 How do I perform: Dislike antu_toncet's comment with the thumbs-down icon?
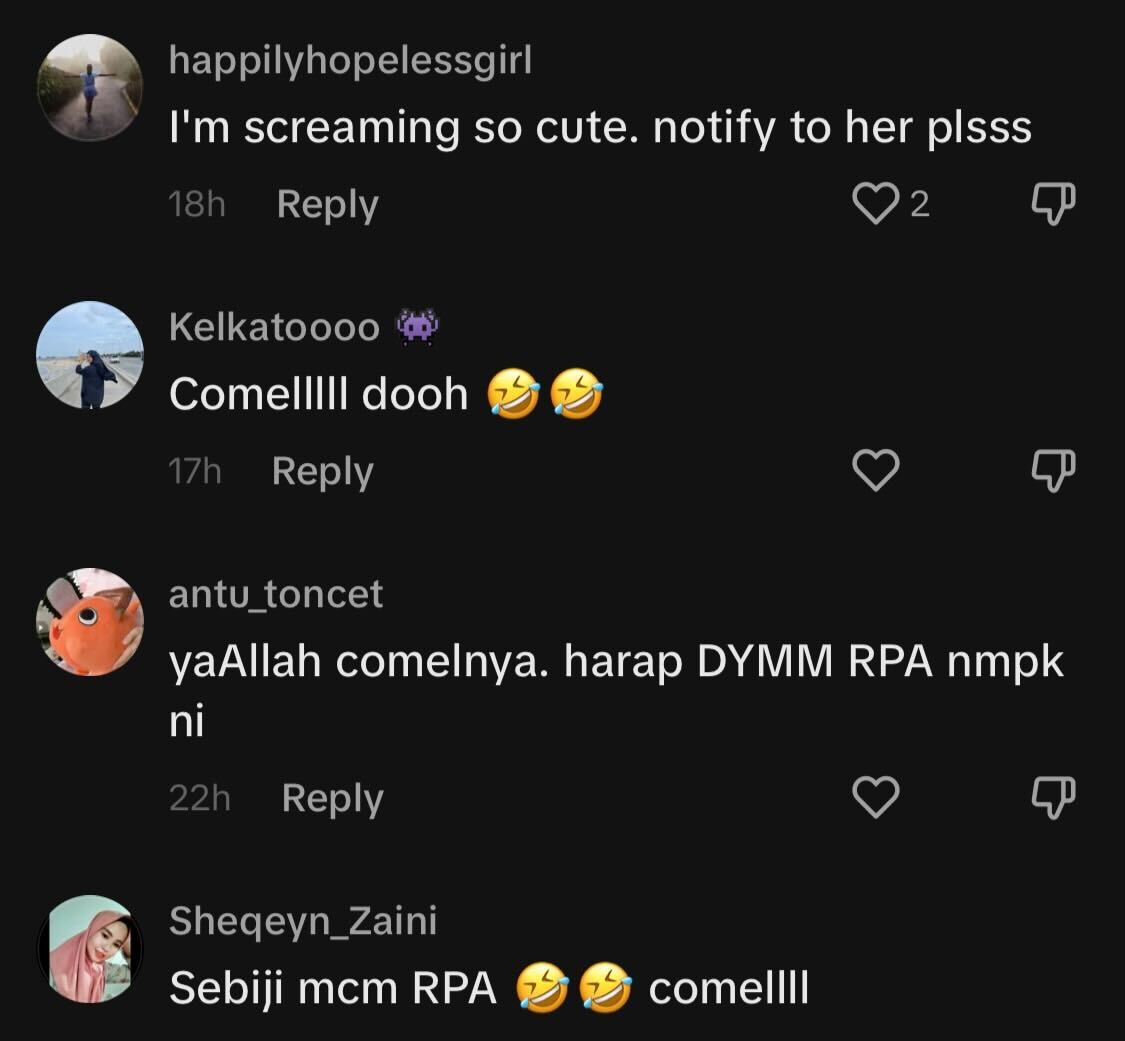(x=1053, y=797)
